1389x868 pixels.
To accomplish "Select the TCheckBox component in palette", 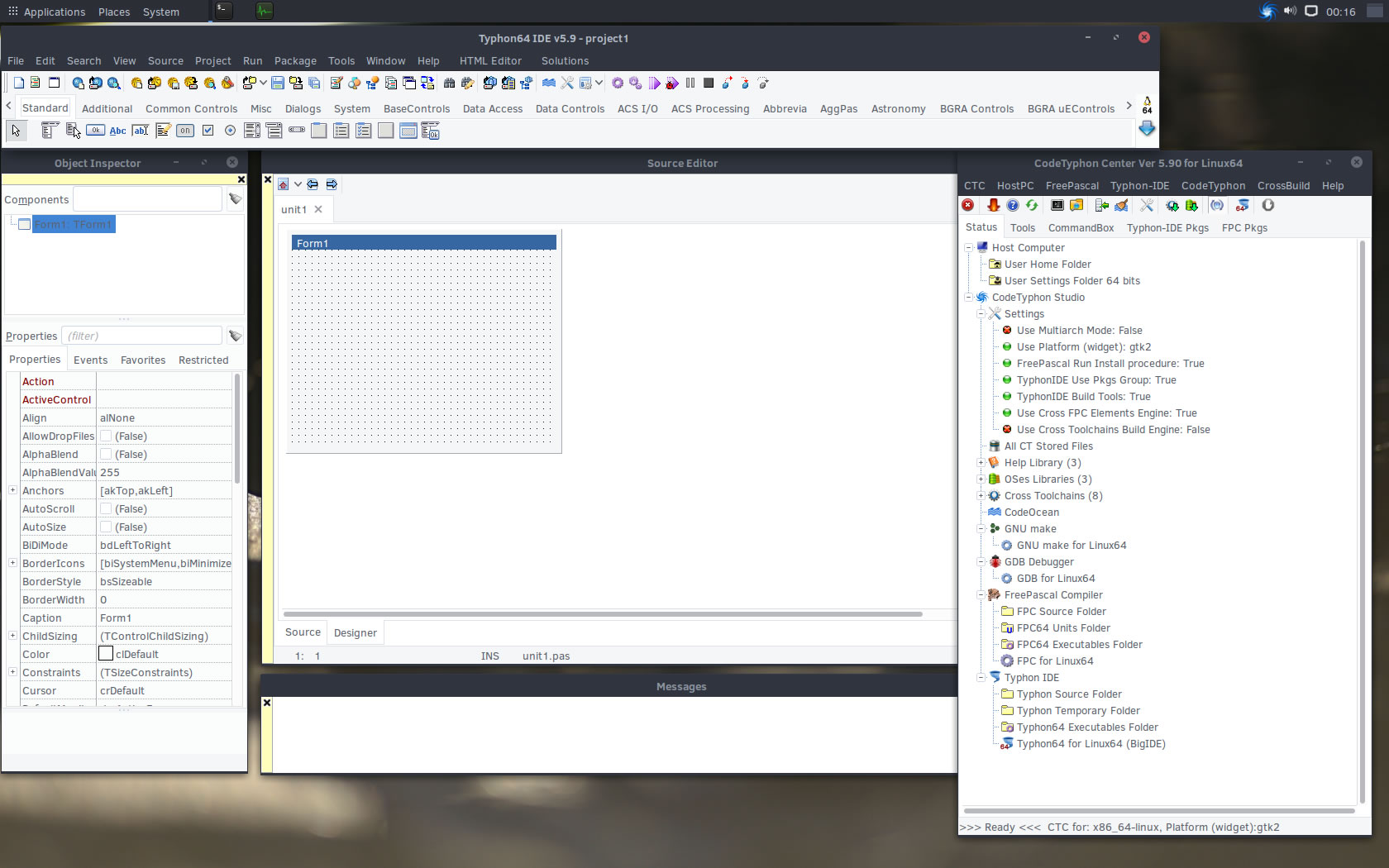I will coord(208,131).
